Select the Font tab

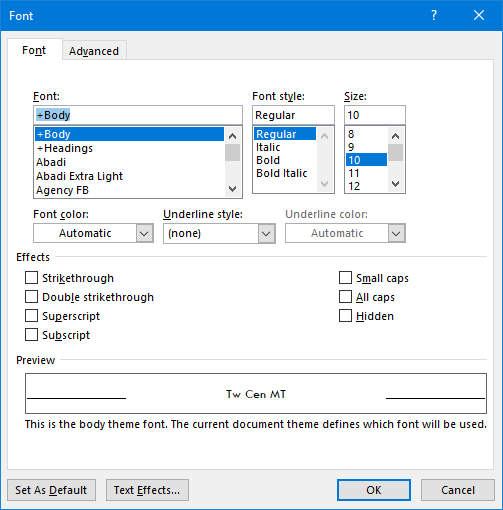[x=34, y=50]
